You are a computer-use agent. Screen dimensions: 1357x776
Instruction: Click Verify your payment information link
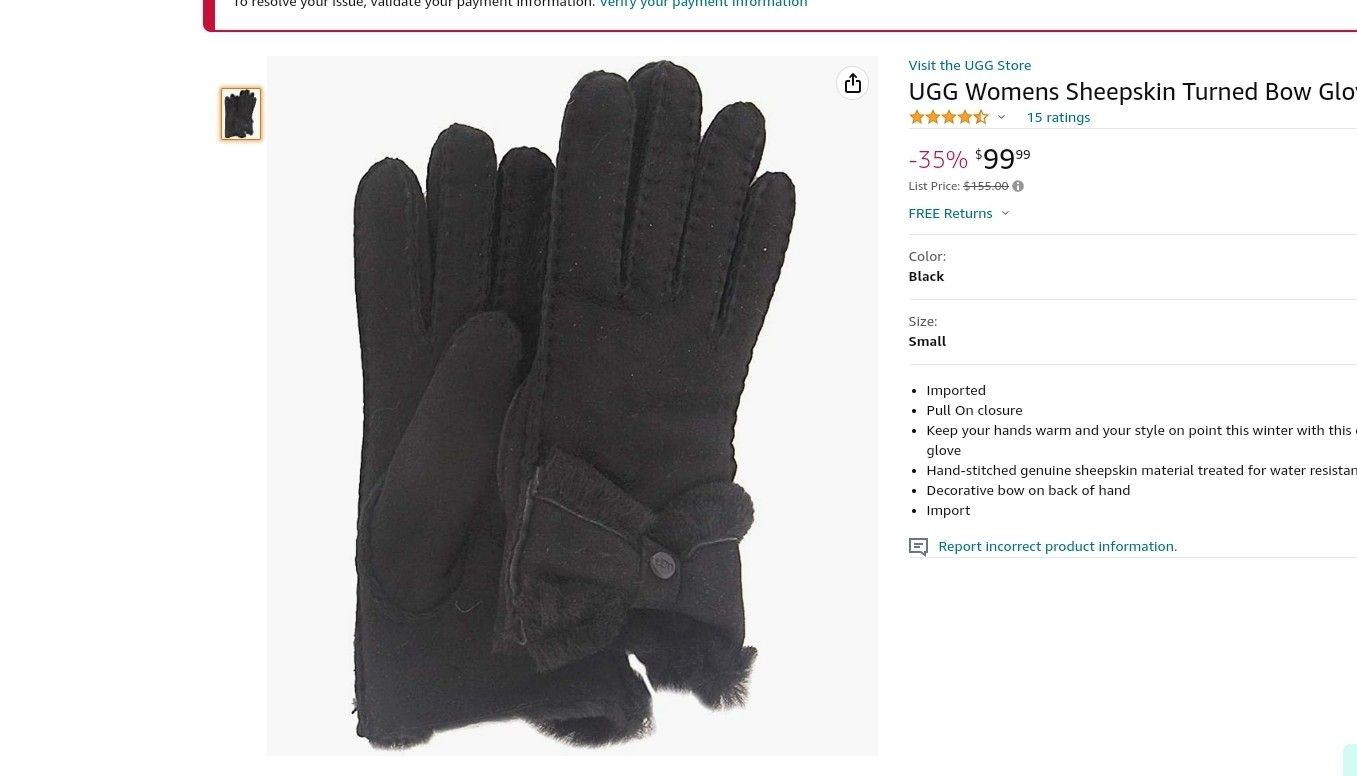[703, 4]
